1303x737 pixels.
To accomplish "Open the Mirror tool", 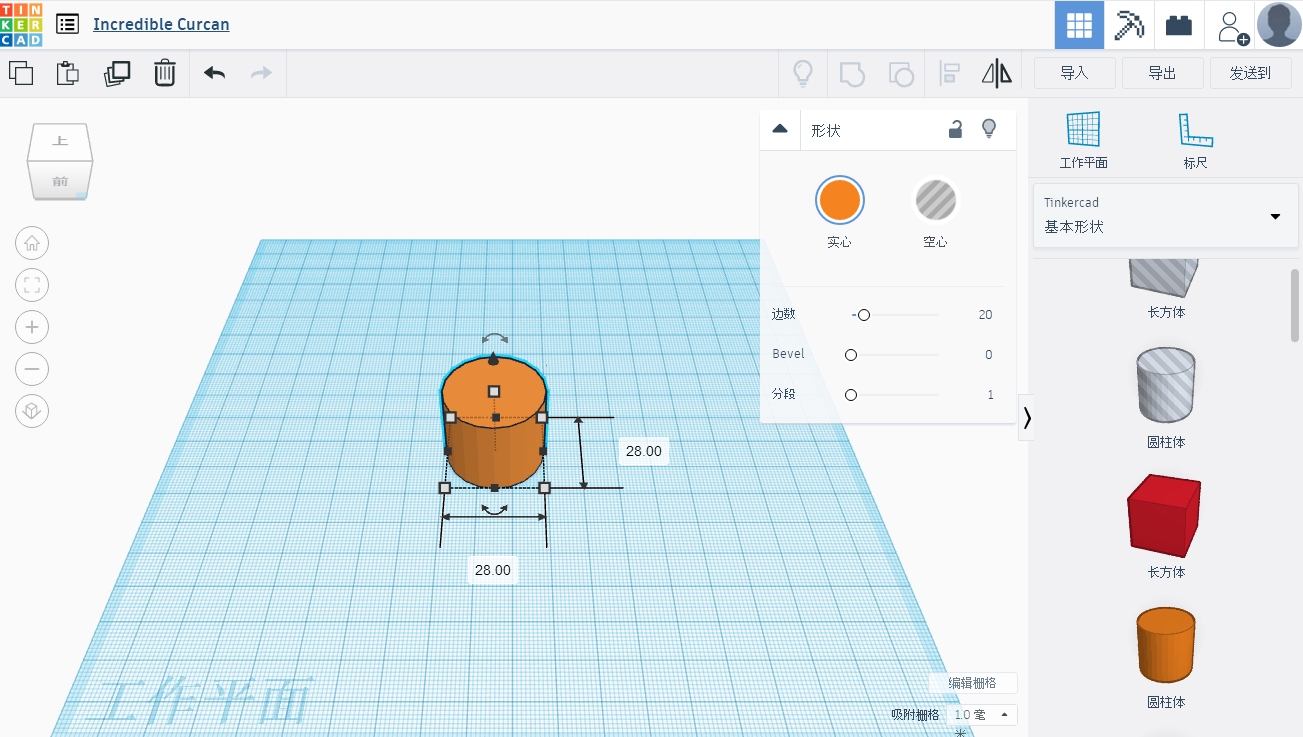I will (x=996, y=73).
